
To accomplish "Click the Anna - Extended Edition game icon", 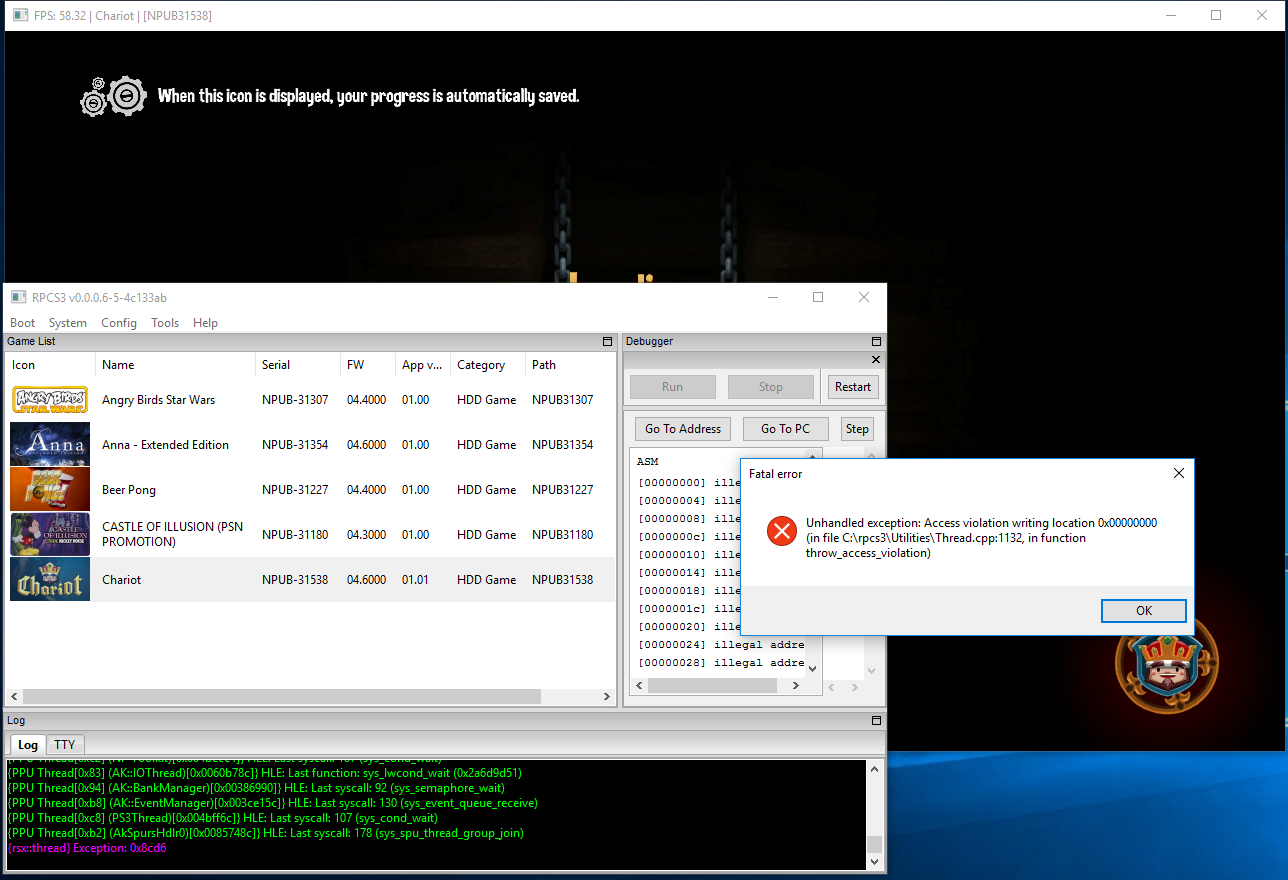I will (50, 445).
